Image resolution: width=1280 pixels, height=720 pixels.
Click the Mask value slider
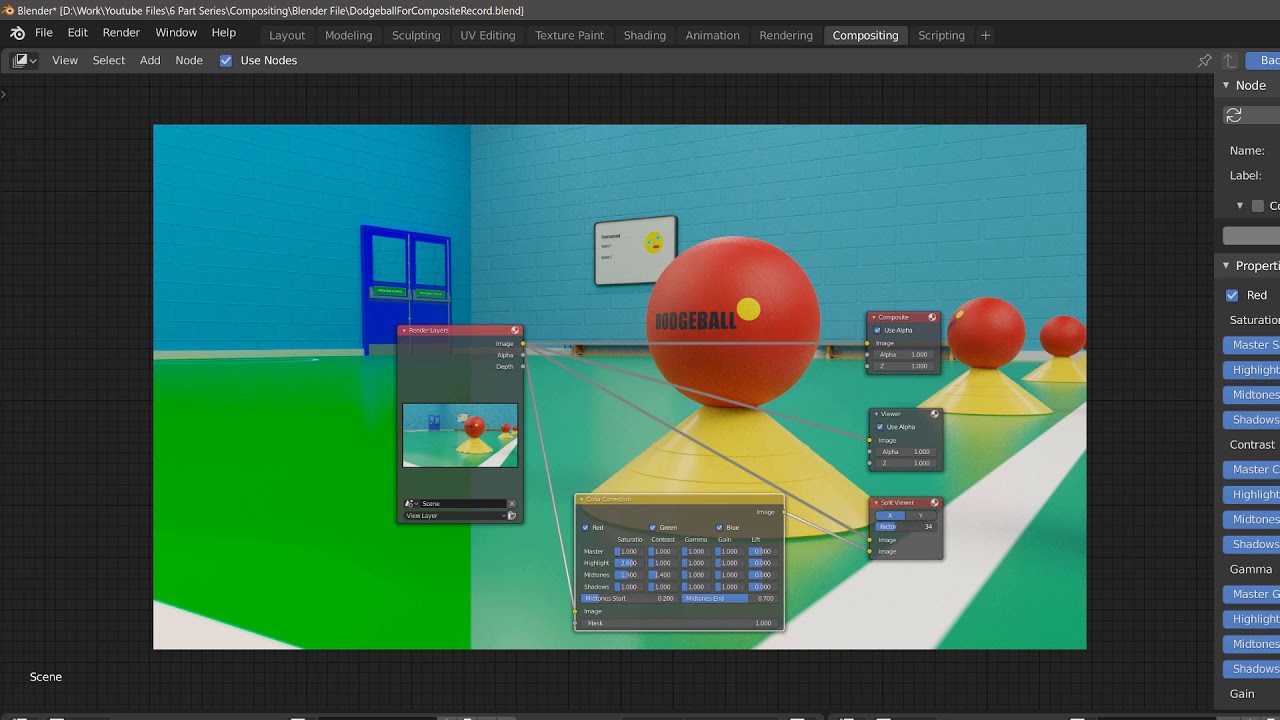[679, 623]
